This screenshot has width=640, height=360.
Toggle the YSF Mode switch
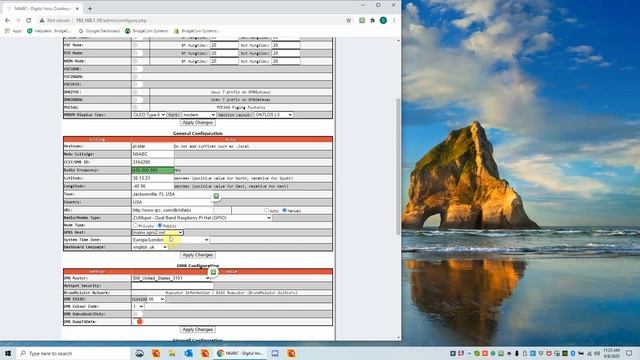138,45
